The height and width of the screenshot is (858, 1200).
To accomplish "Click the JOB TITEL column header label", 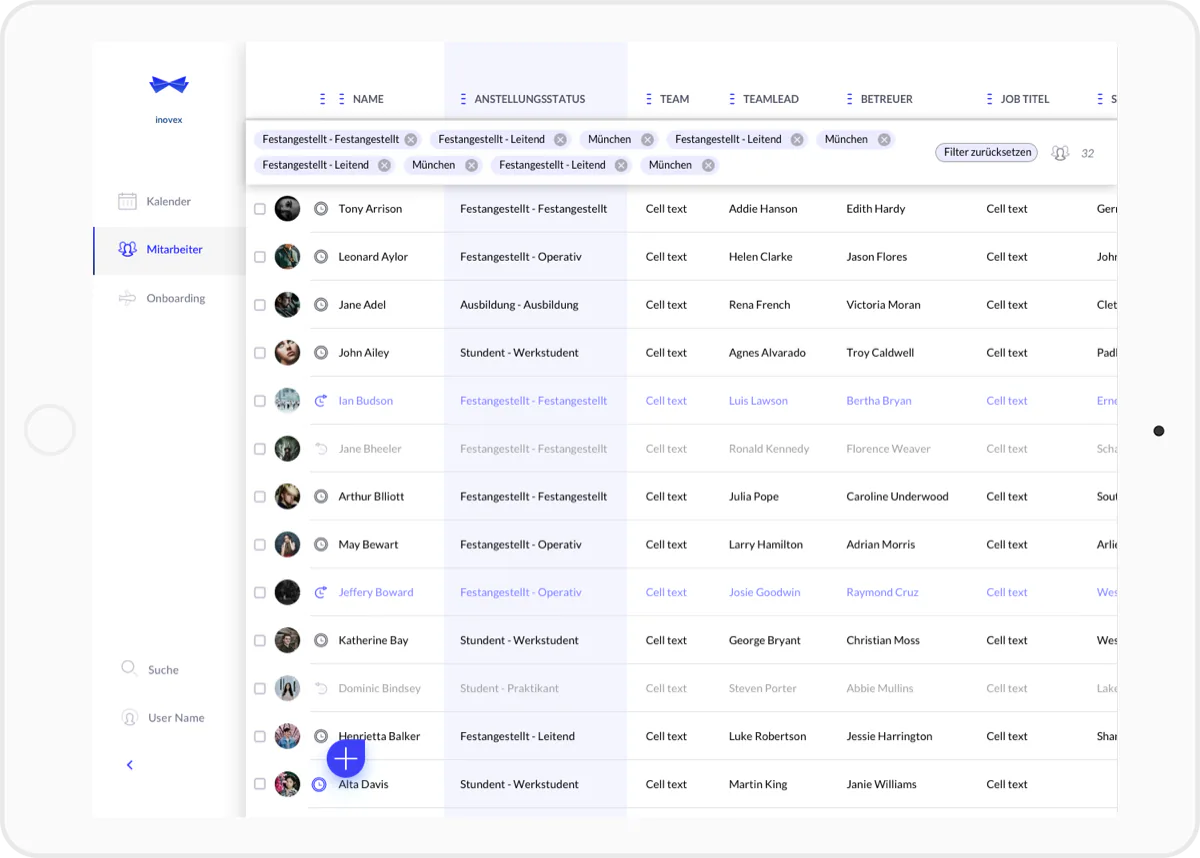I will coord(1025,99).
